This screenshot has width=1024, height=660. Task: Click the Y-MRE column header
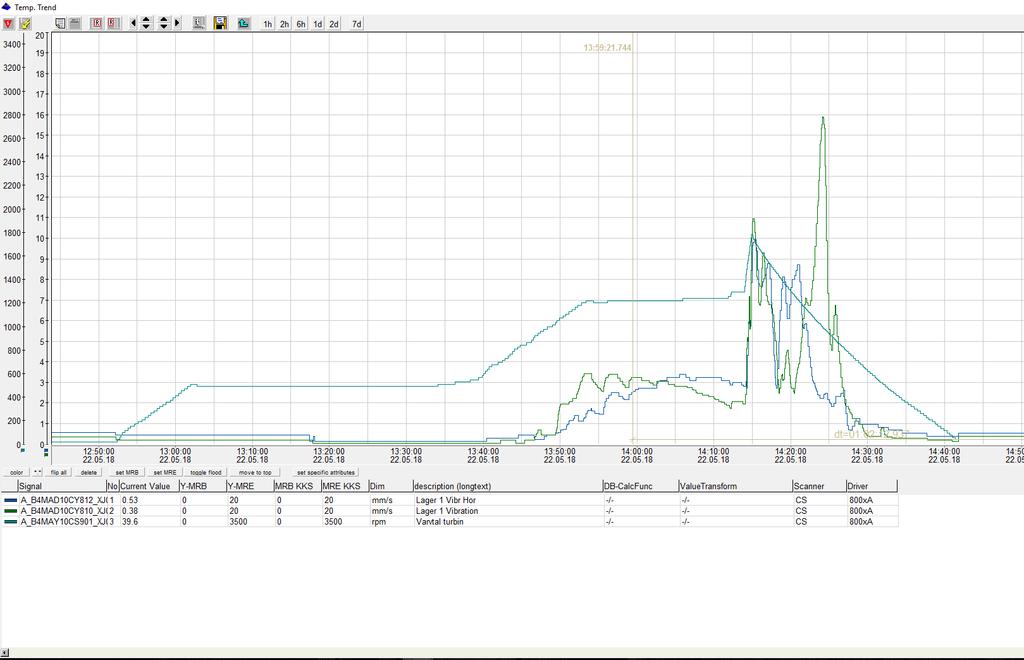point(249,486)
